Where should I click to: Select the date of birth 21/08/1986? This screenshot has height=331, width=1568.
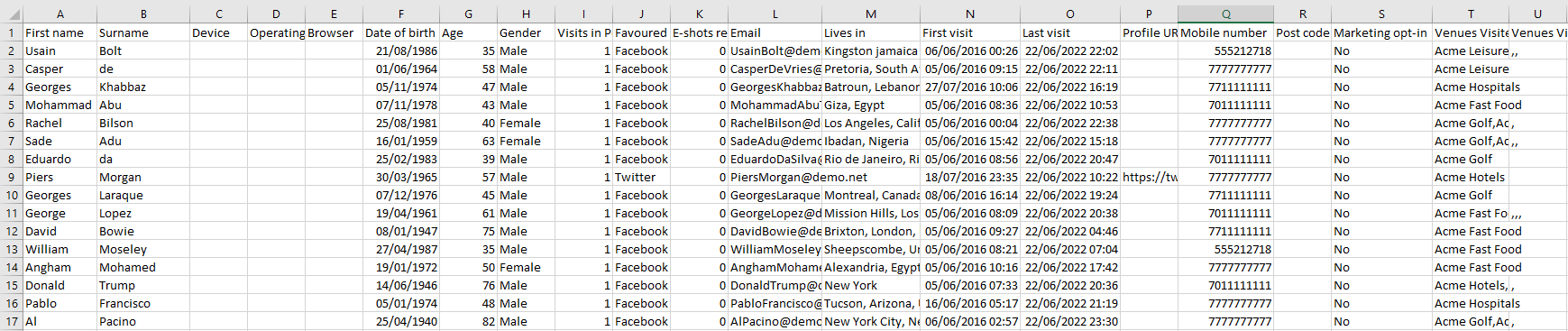point(401,51)
